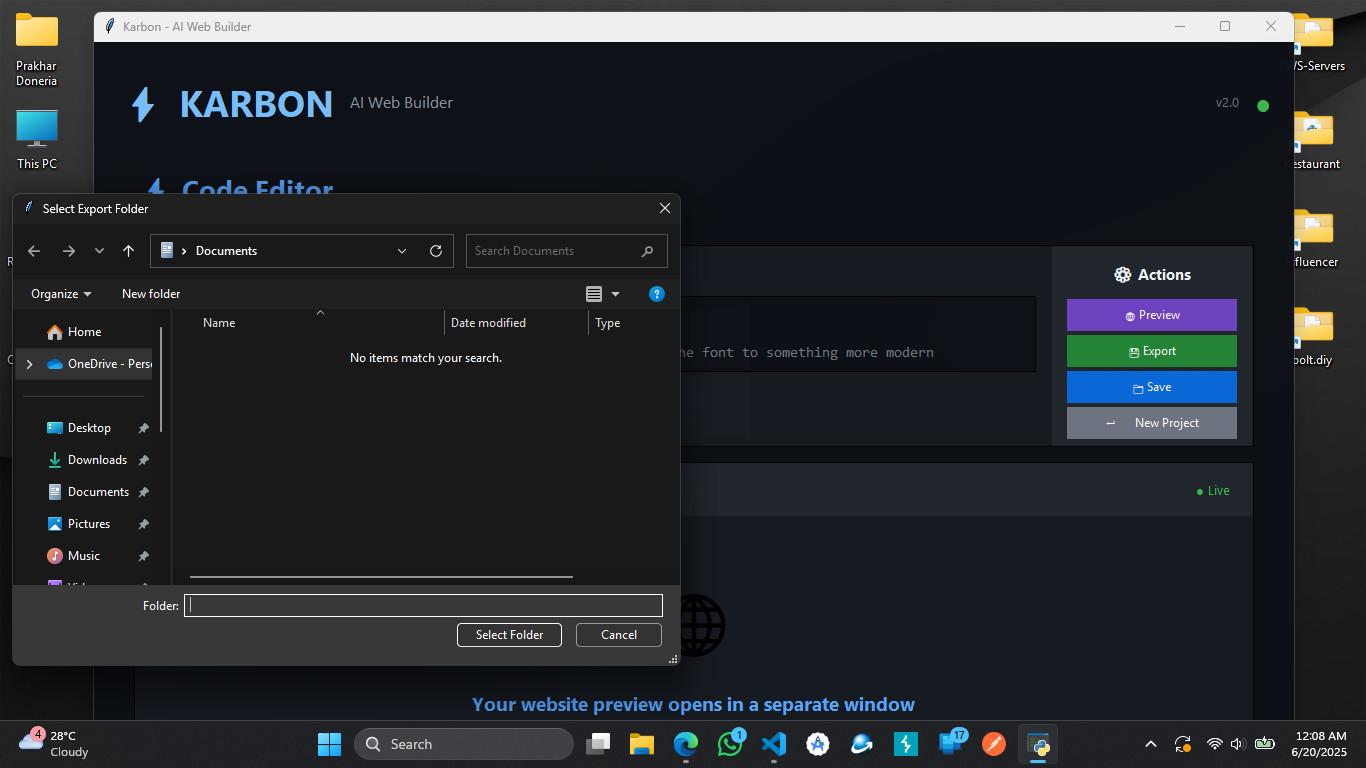1366x768 pixels.
Task: Switch to Visual Studio Code on taskbar
Action: coord(773,744)
